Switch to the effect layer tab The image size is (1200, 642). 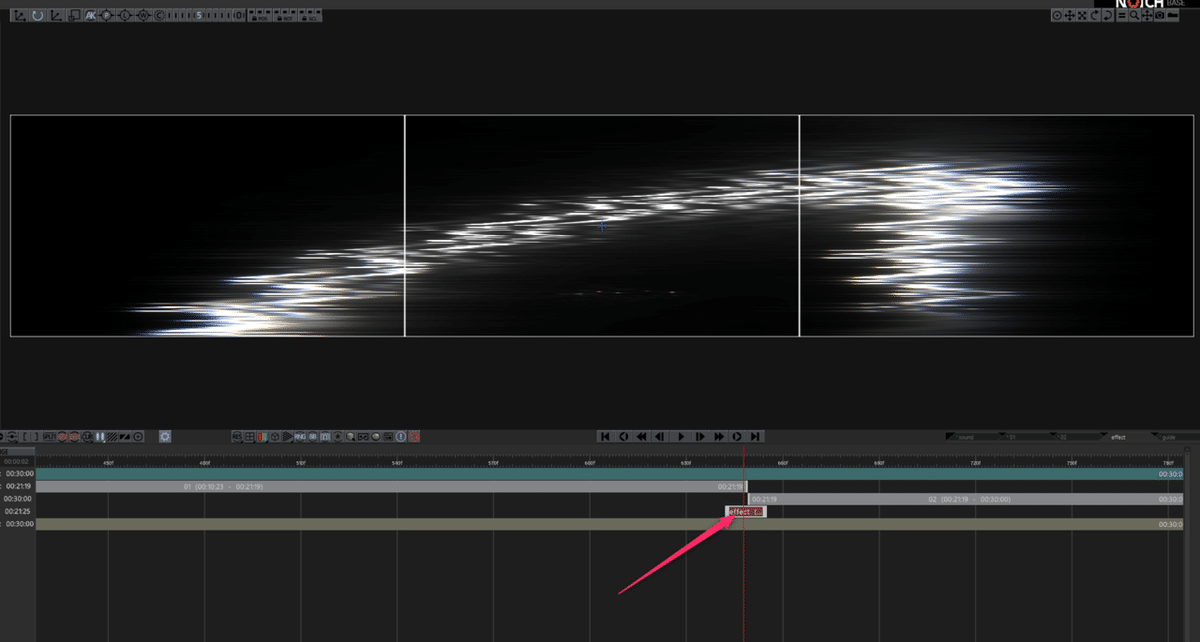click(x=1119, y=437)
